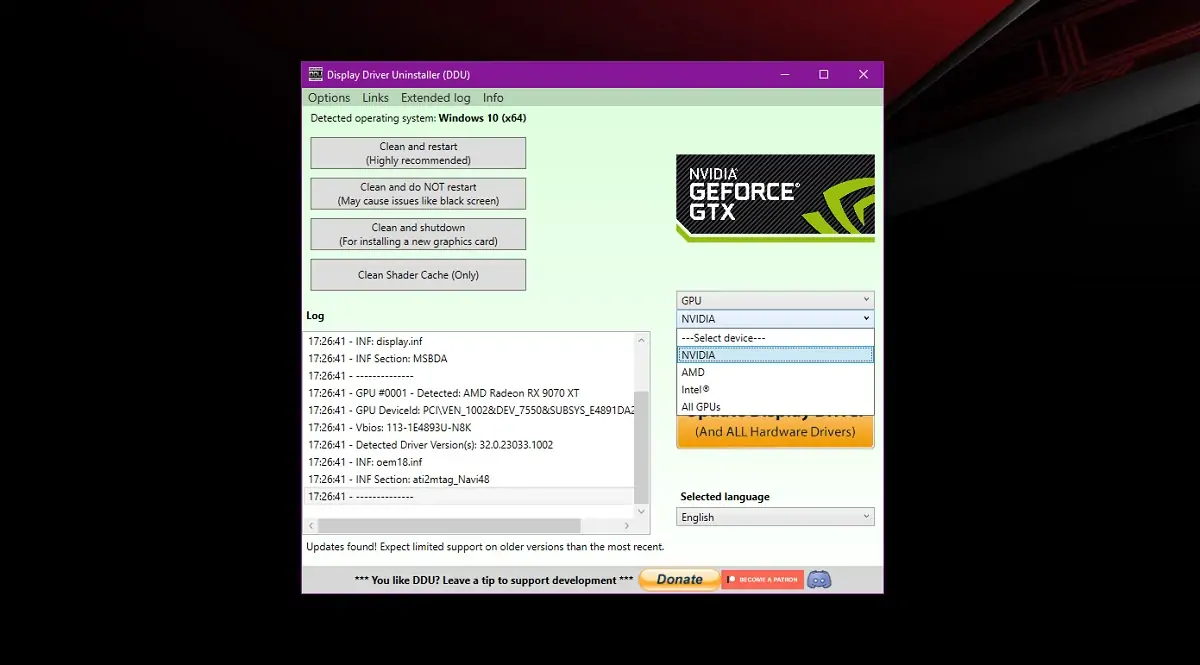Click the log's horizontal scrollbar thumb
The height and width of the screenshot is (665, 1200).
click(449, 525)
